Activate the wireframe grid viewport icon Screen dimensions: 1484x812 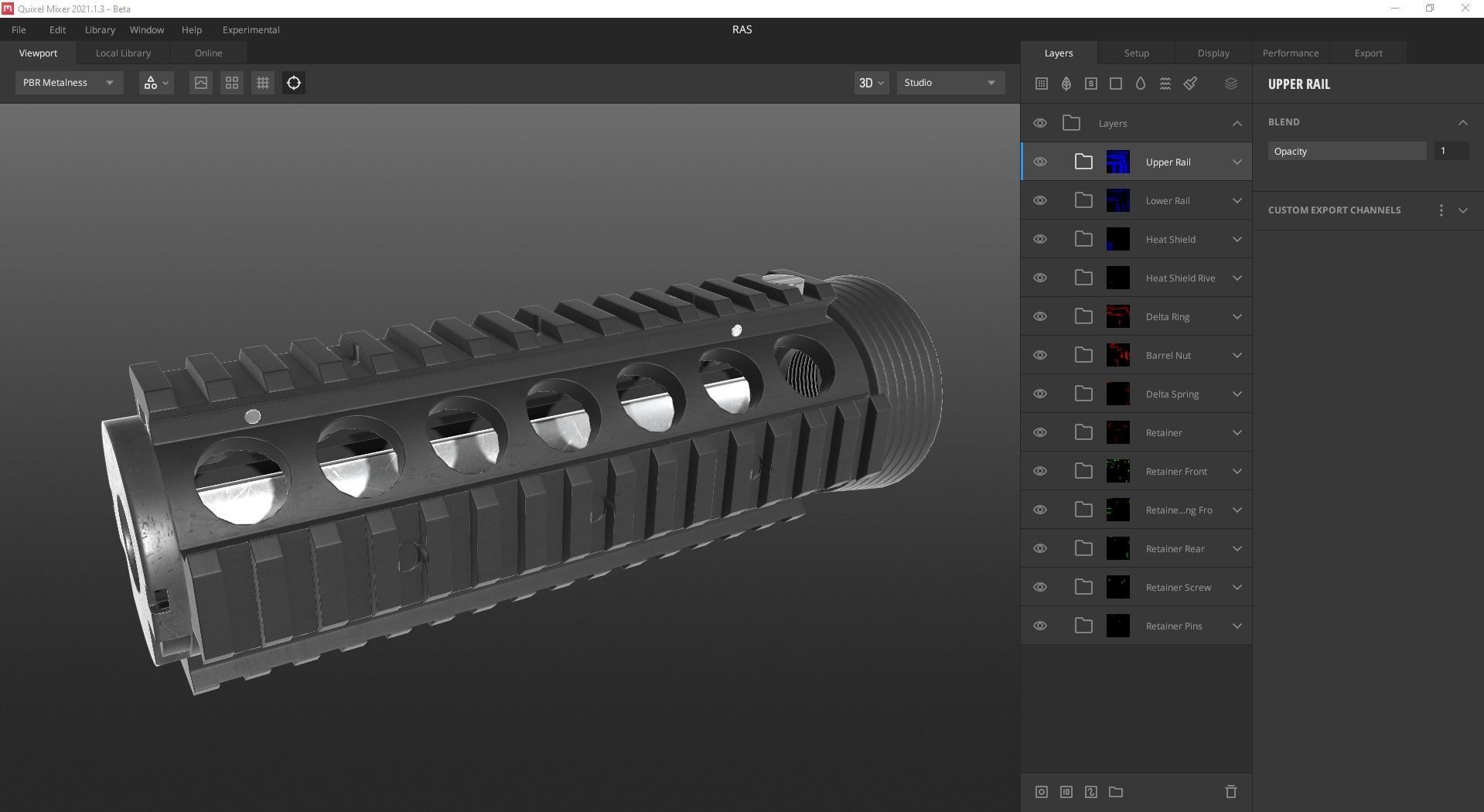[x=262, y=82]
